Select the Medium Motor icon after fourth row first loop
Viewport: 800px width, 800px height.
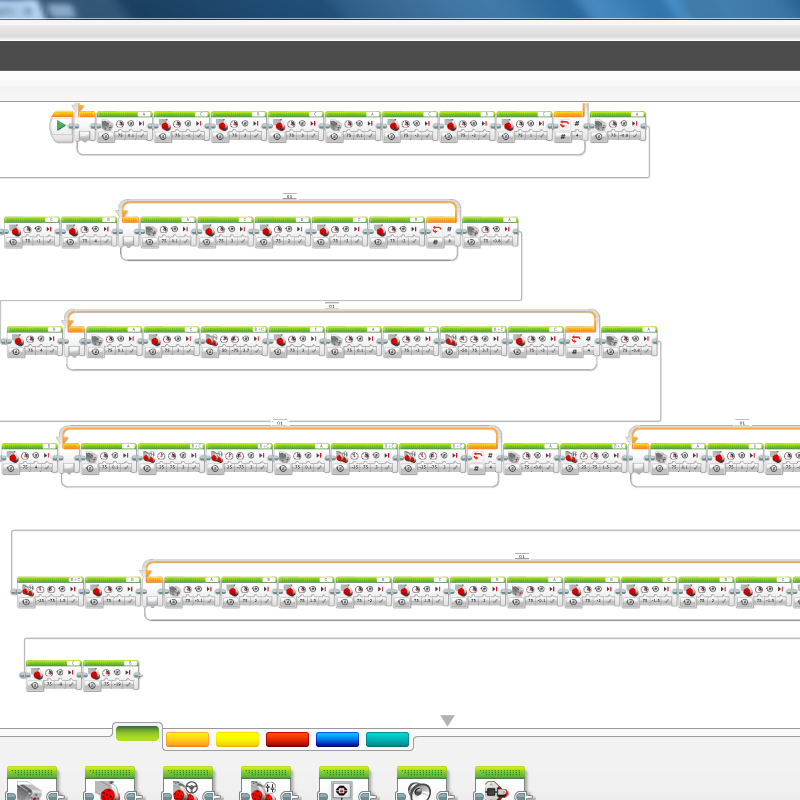[x=514, y=457]
